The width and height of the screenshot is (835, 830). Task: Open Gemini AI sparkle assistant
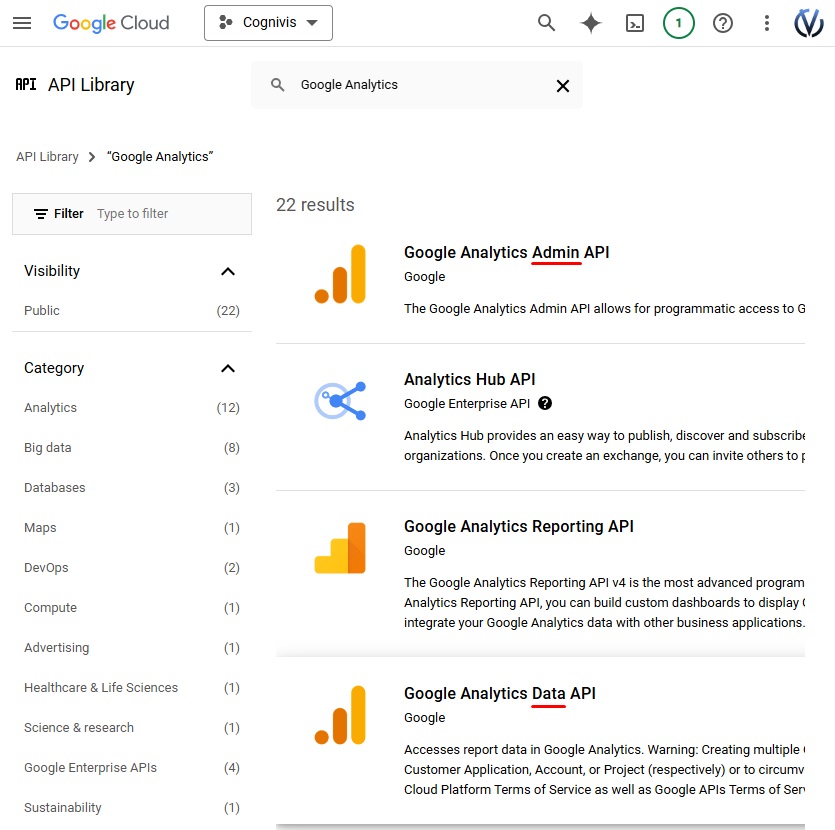pos(591,23)
